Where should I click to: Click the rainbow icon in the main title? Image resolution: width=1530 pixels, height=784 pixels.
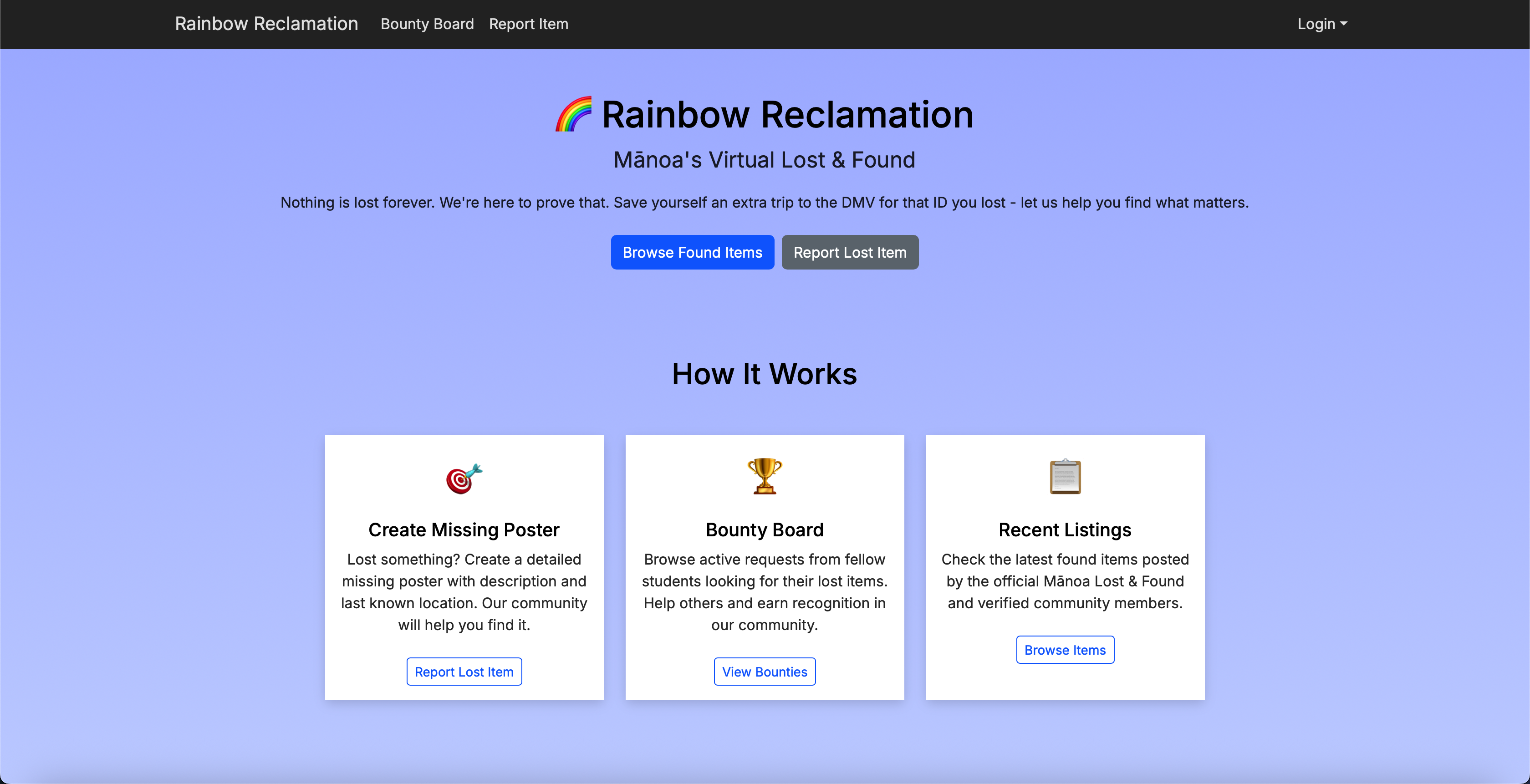(x=574, y=114)
